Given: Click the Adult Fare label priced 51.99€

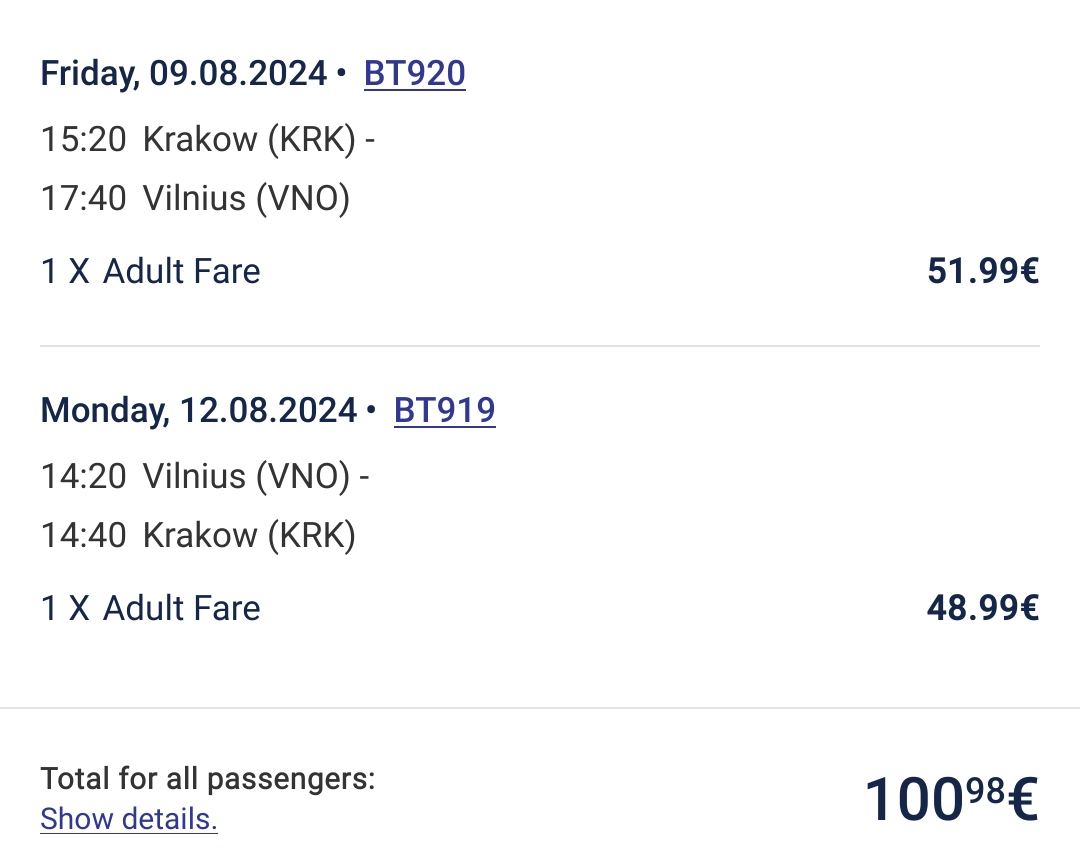Looking at the screenshot, I should pos(150,271).
